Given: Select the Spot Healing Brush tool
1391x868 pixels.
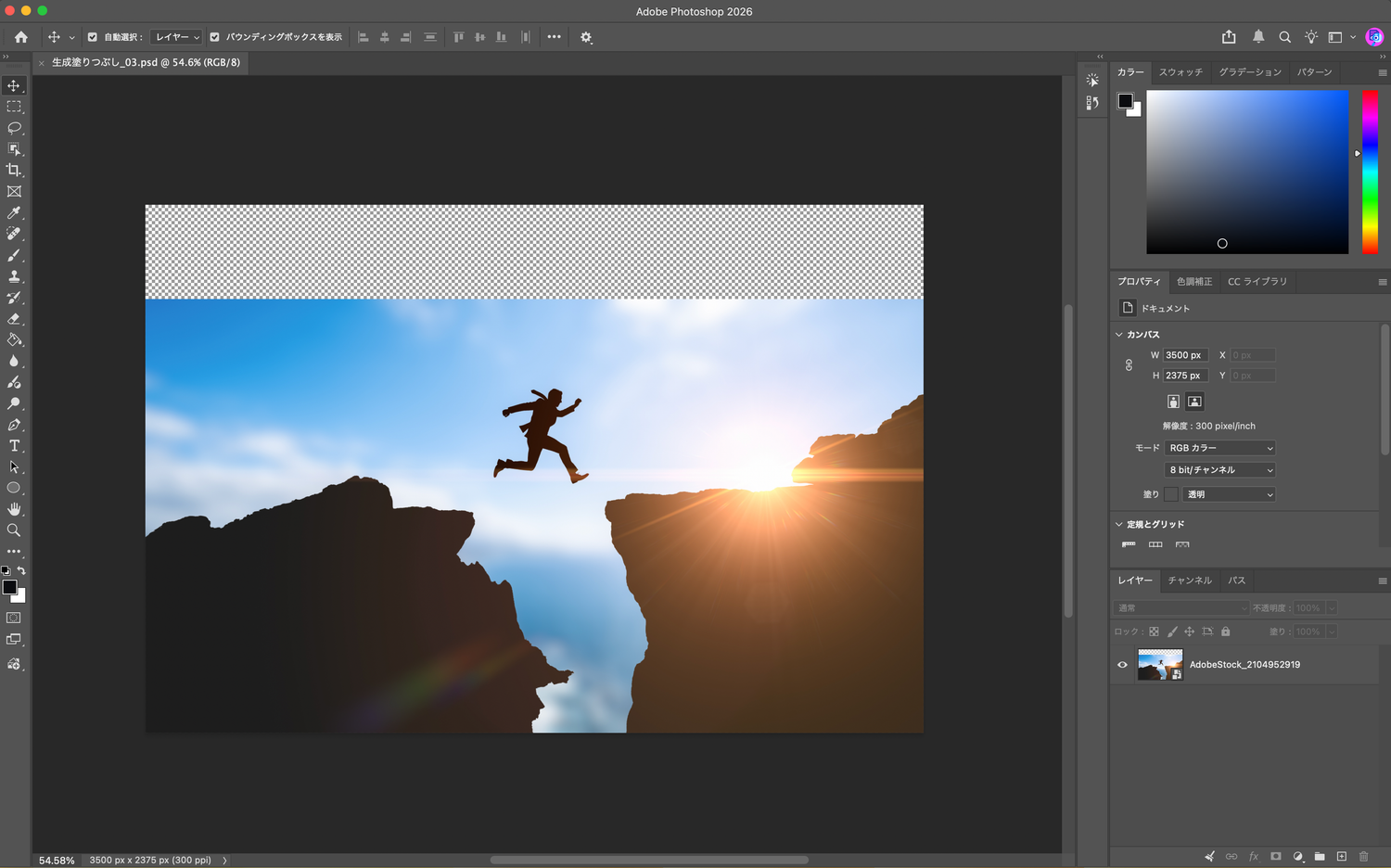Looking at the screenshot, I should [x=14, y=234].
